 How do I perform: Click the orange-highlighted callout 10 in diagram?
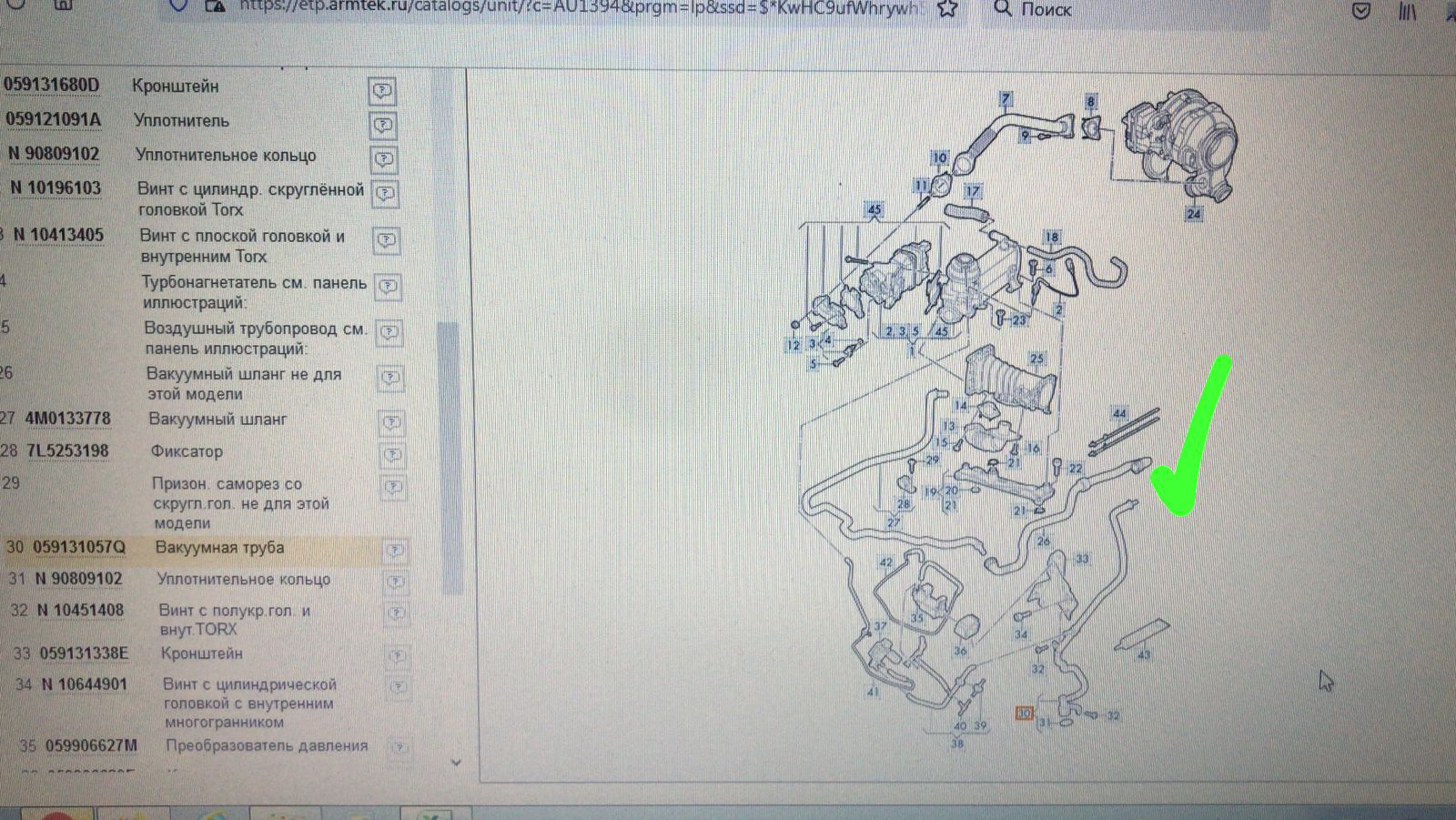[x=1024, y=713]
